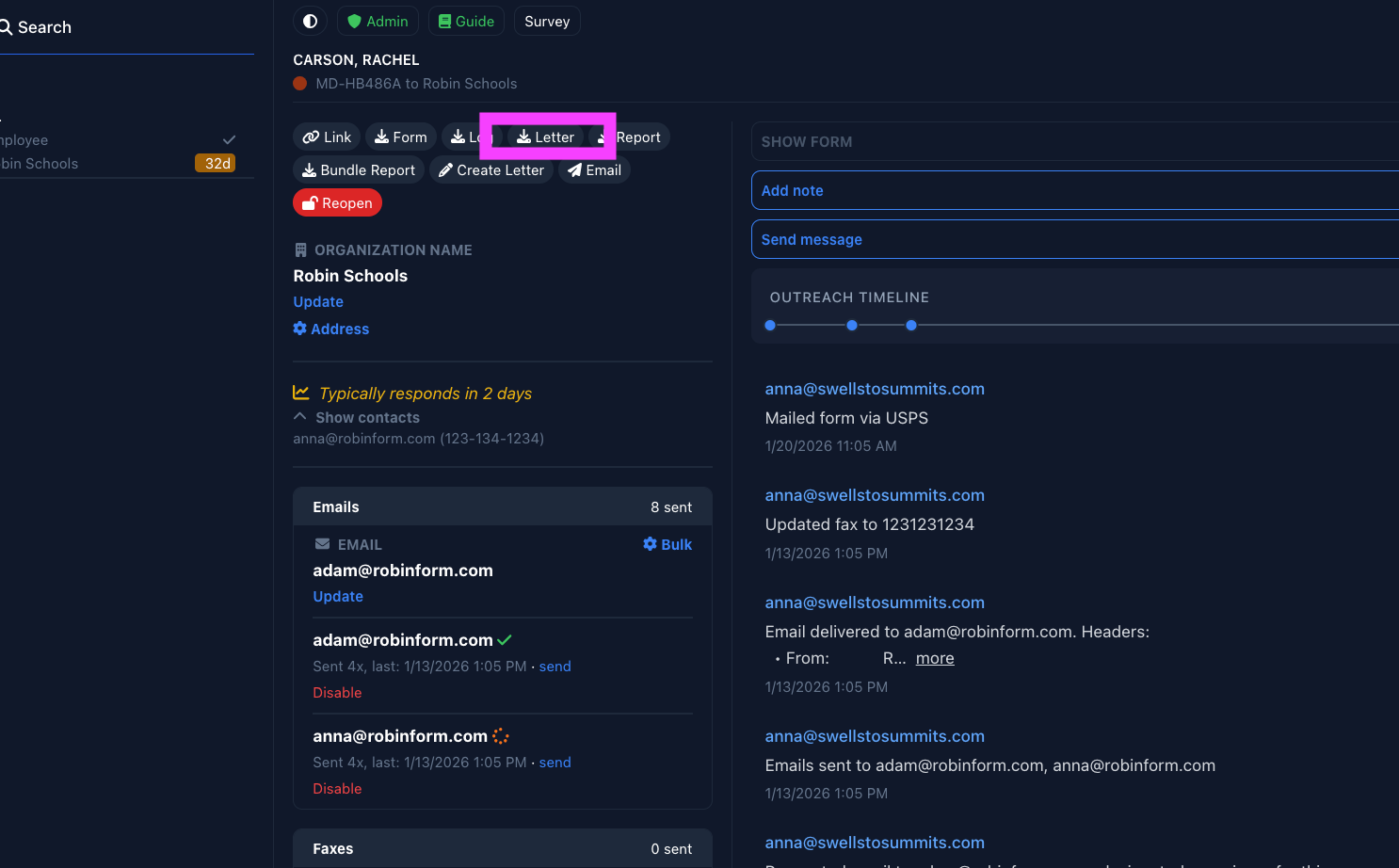Click the envelope icon beside EMAIL label
This screenshot has height=868, width=1399.
click(x=322, y=544)
